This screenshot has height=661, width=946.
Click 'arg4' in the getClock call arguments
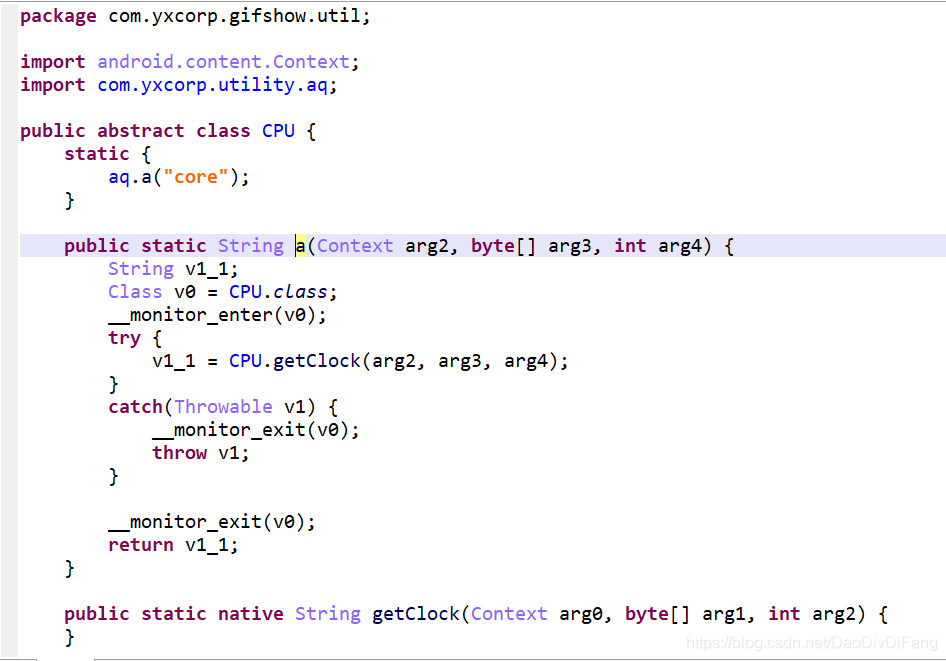coord(525,361)
